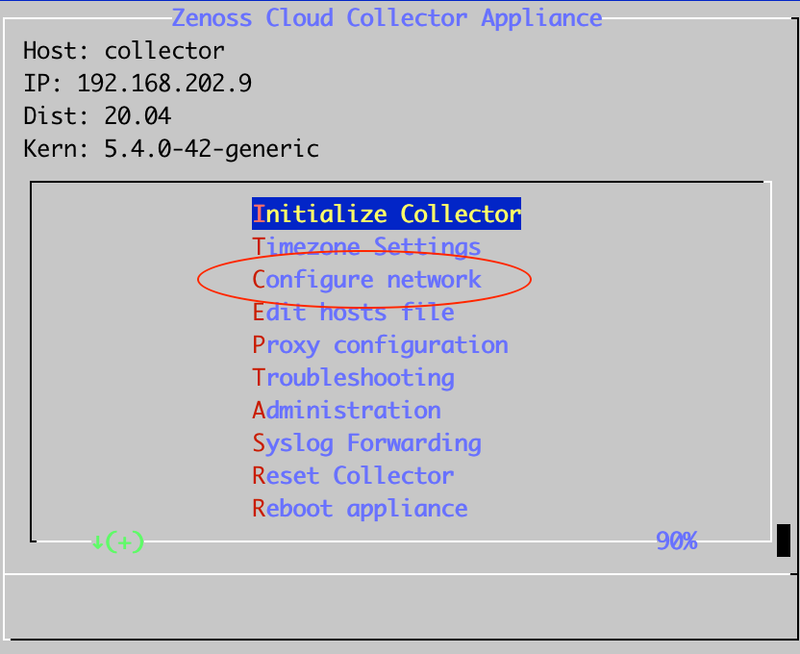Screen dimensions: 800x654
Task: Select Syslog Forwarding option
Action: (366, 443)
